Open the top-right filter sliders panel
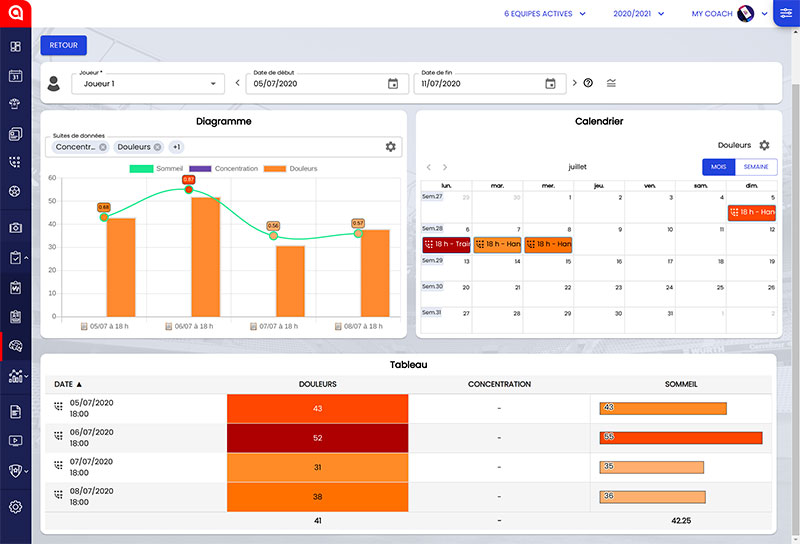The width and height of the screenshot is (800, 544). (786, 13)
